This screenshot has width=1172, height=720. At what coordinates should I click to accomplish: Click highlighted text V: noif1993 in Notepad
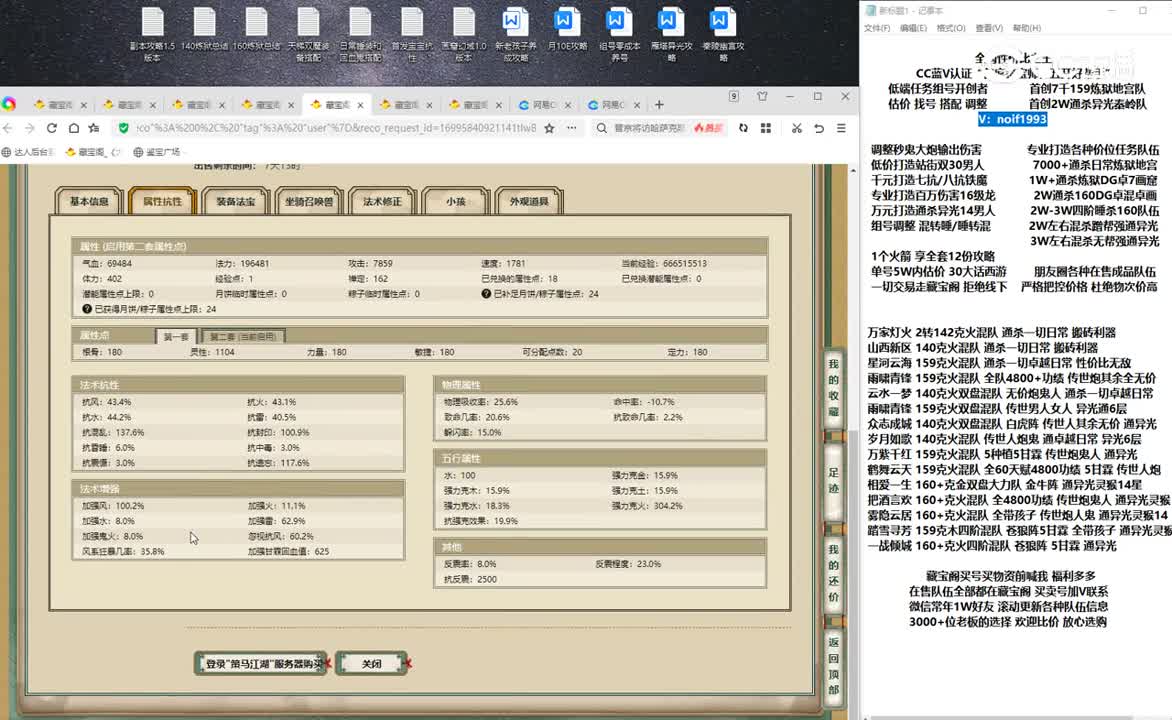pos(1012,120)
